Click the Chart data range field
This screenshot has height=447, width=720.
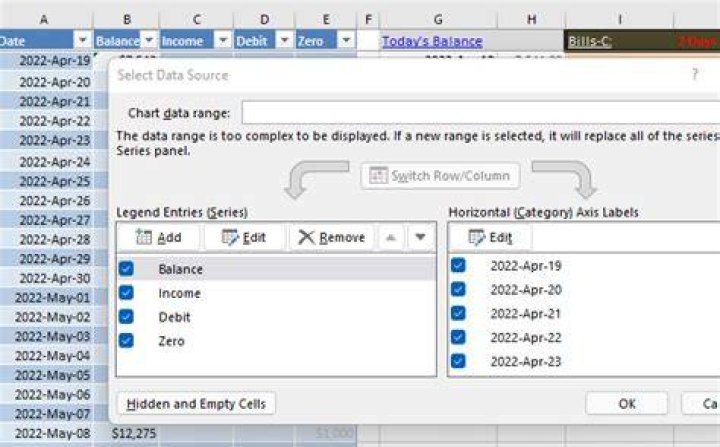tap(480, 113)
